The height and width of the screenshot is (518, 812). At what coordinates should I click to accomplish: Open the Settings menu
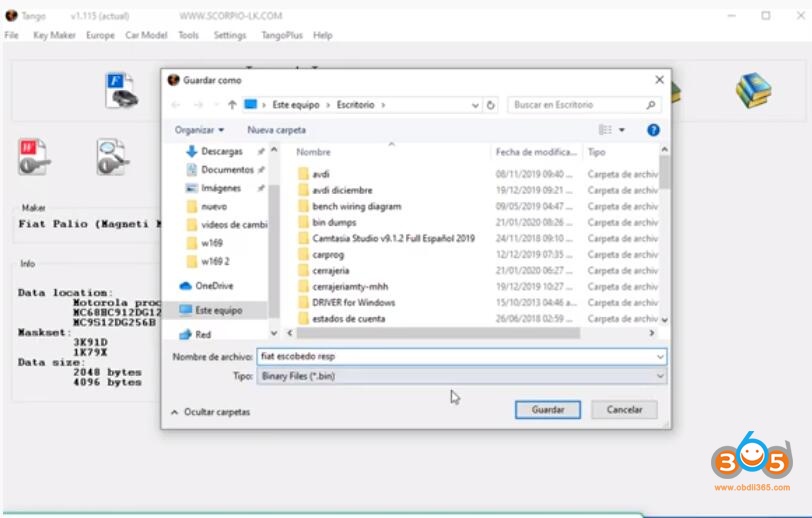230,35
